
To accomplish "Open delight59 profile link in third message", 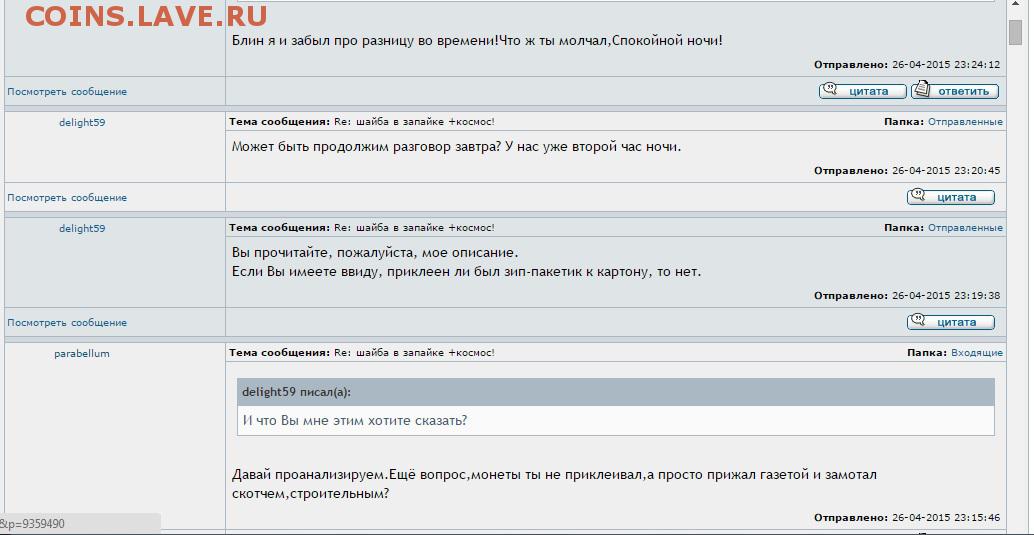I will (82, 228).
